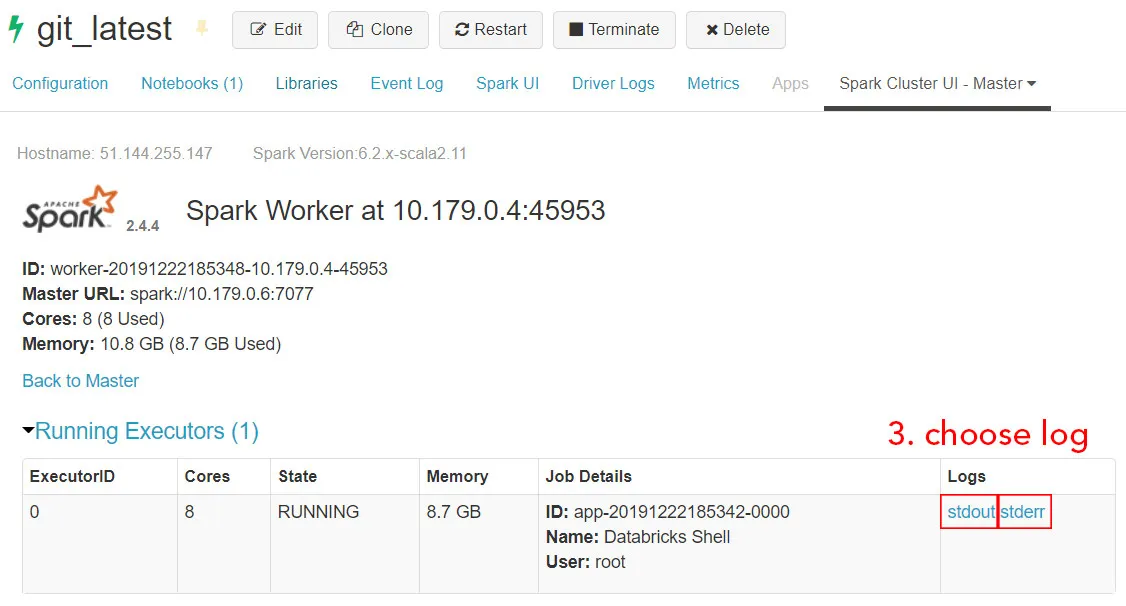Click the green lightning bolt cluster status icon
The height and width of the screenshot is (606, 1126).
point(14,29)
